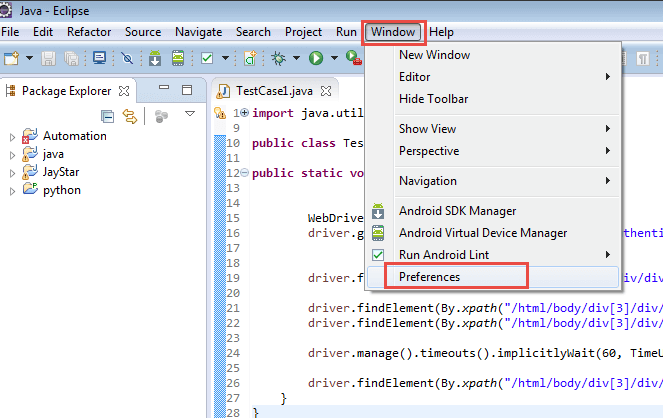663x418 pixels.
Task: Close the TestCase1.java editor tab
Action: 326,91
